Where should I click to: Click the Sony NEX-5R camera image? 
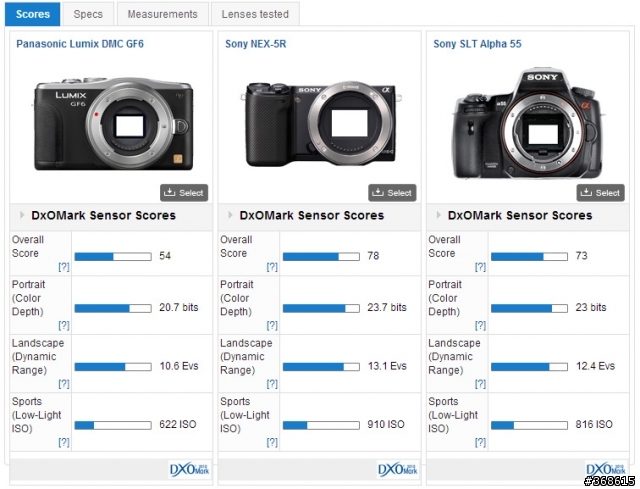(321, 124)
